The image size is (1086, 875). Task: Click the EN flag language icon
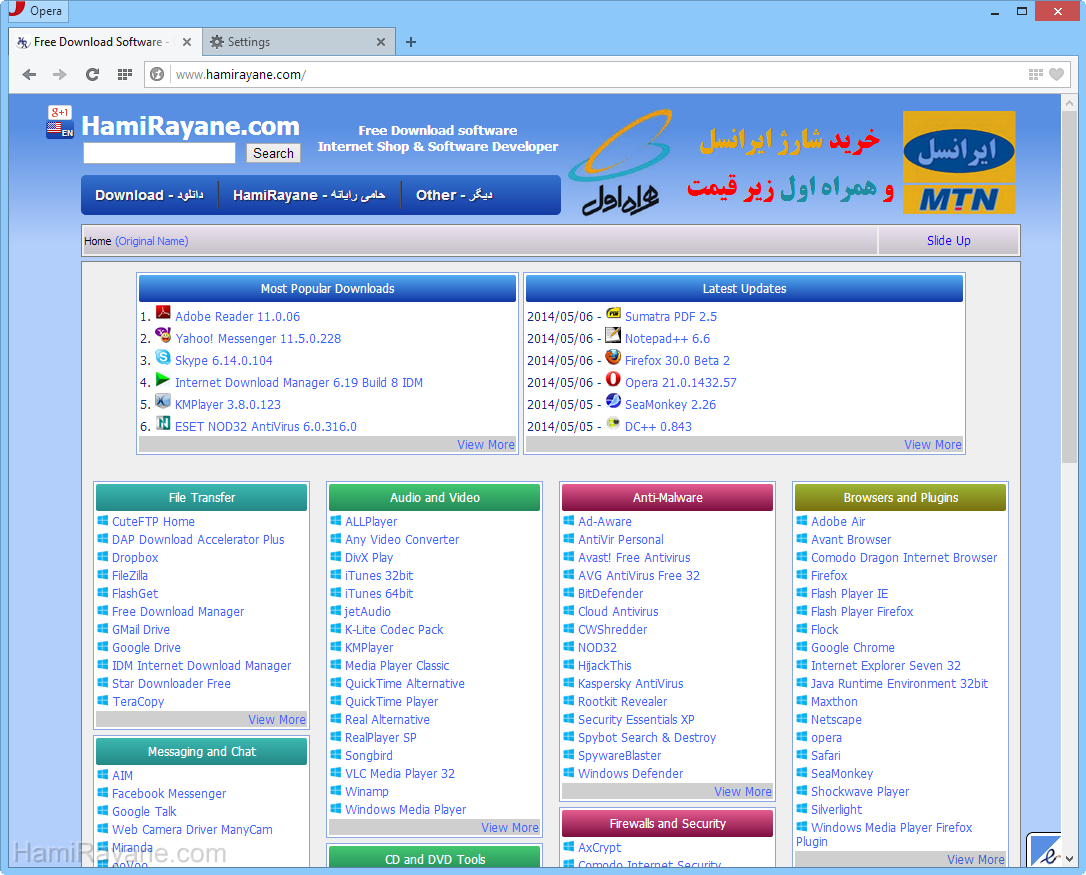[59, 129]
